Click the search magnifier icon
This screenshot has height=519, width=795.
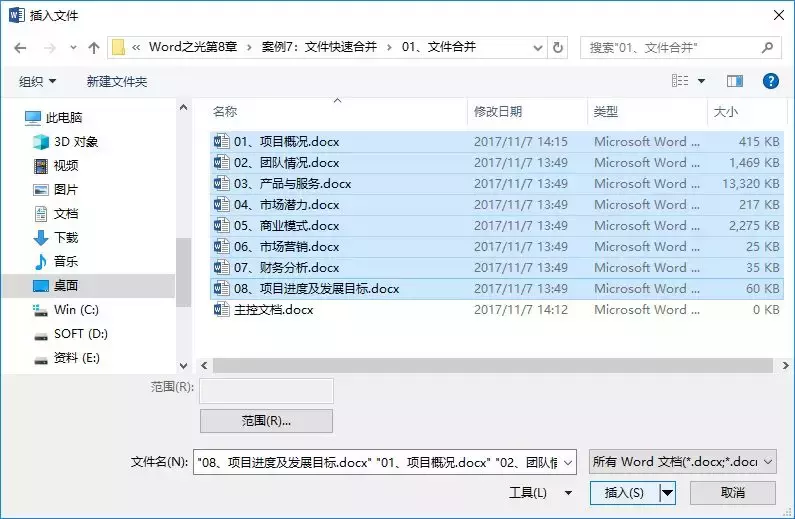(x=767, y=48)
